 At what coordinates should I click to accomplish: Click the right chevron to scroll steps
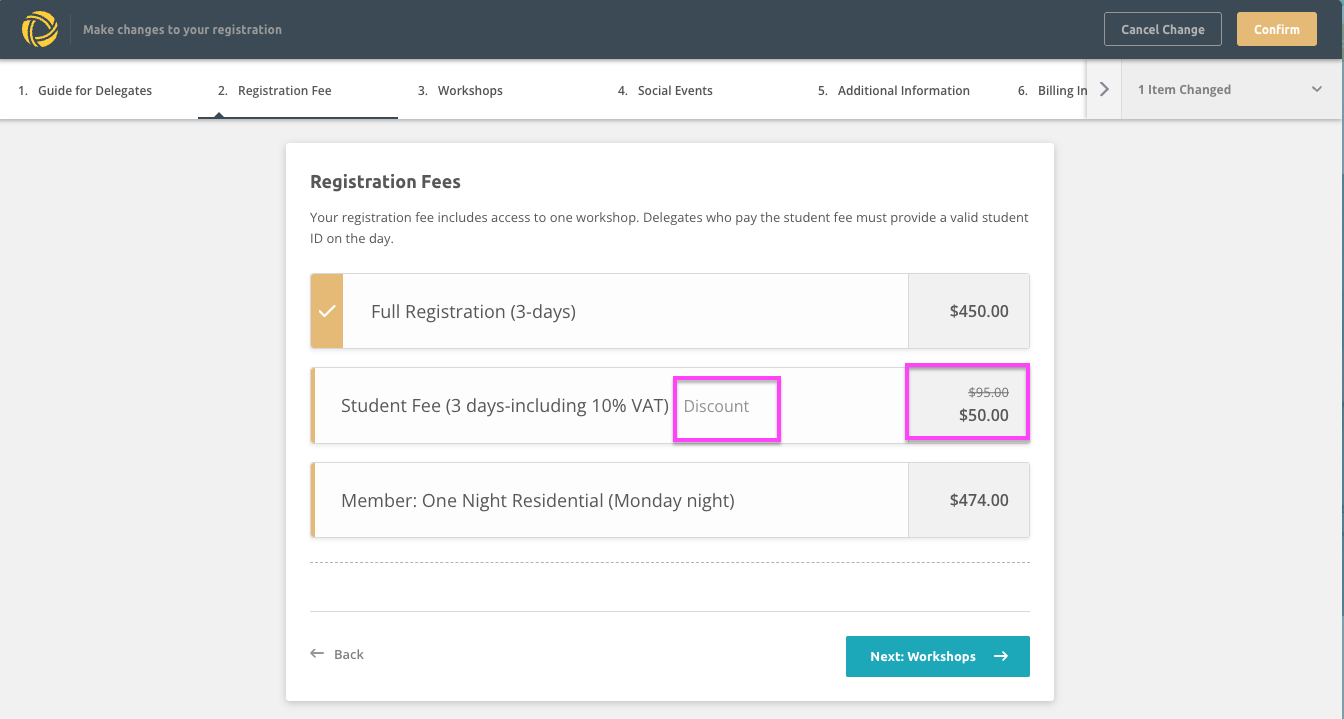click(1104, 89)
